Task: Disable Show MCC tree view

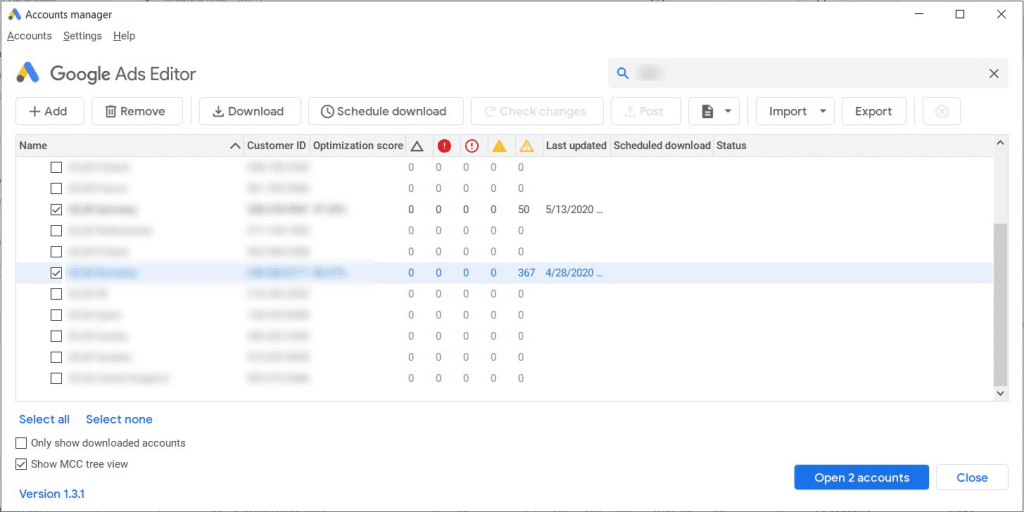Action: pyautogui.click(x=21, y=464)
